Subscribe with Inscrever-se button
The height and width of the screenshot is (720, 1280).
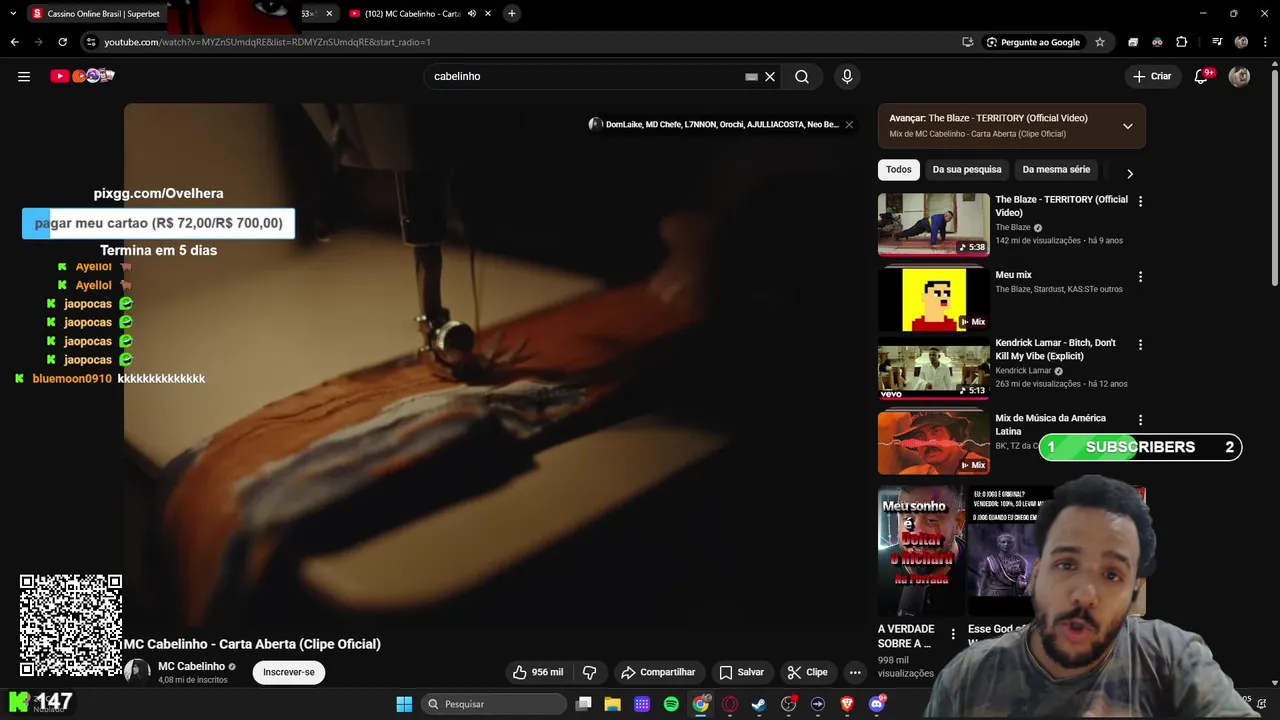[x=289, y=672]
